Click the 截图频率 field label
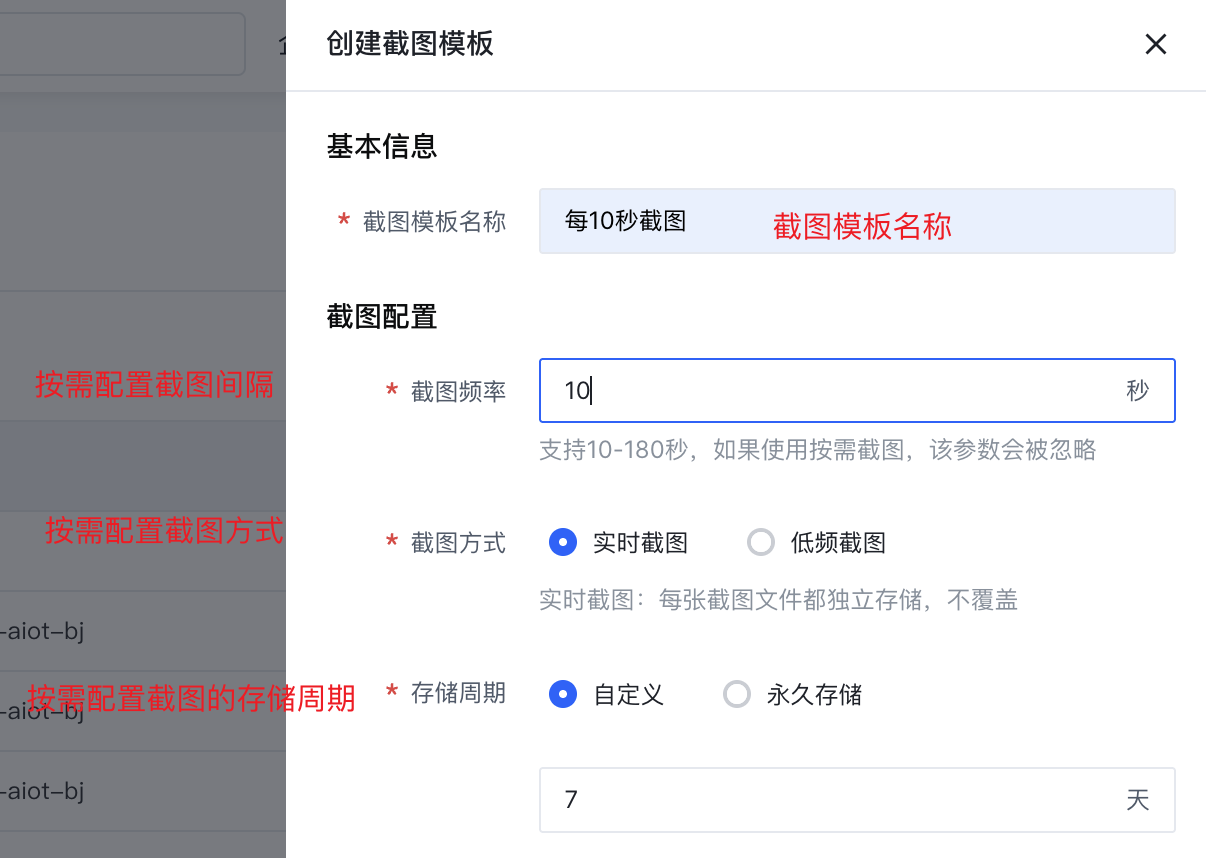Viewport: 1206px width, 858px height. coord(458,392)
